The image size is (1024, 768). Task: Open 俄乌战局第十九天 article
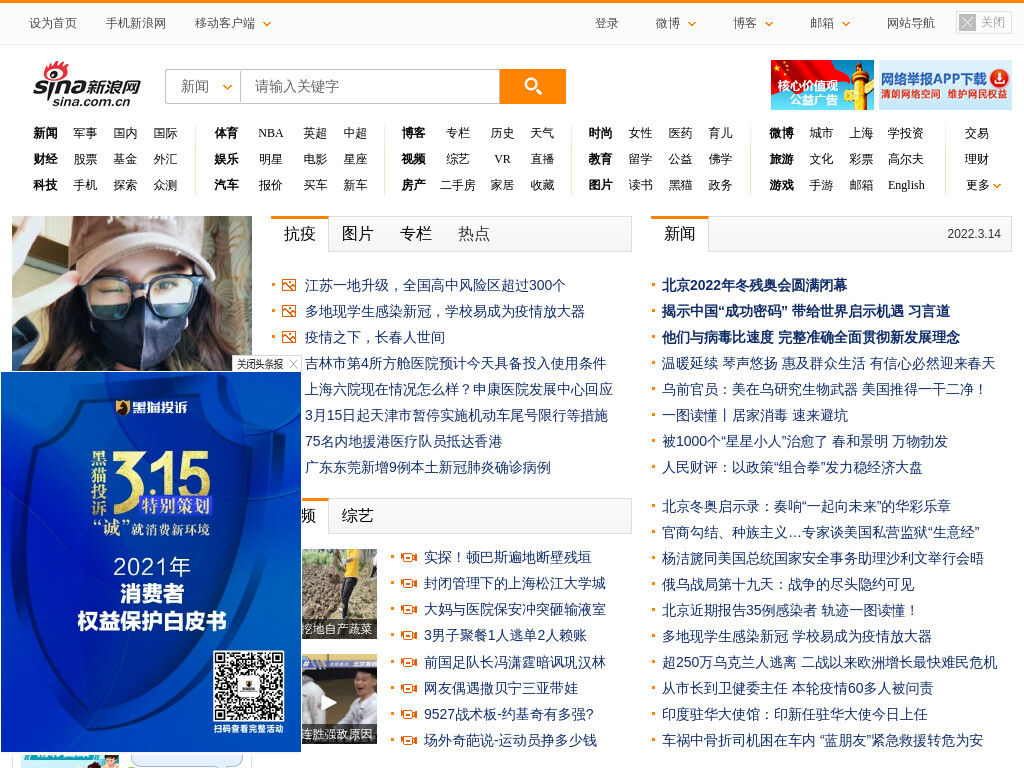(788, 585)
